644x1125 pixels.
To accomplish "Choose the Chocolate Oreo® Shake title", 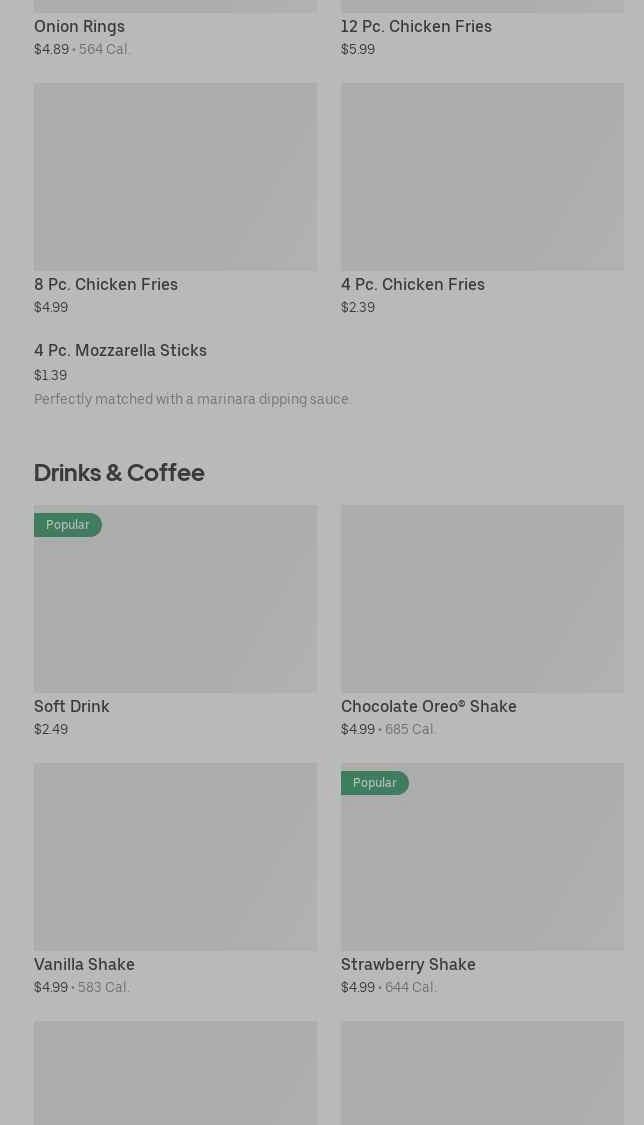I will click(429, 707).
